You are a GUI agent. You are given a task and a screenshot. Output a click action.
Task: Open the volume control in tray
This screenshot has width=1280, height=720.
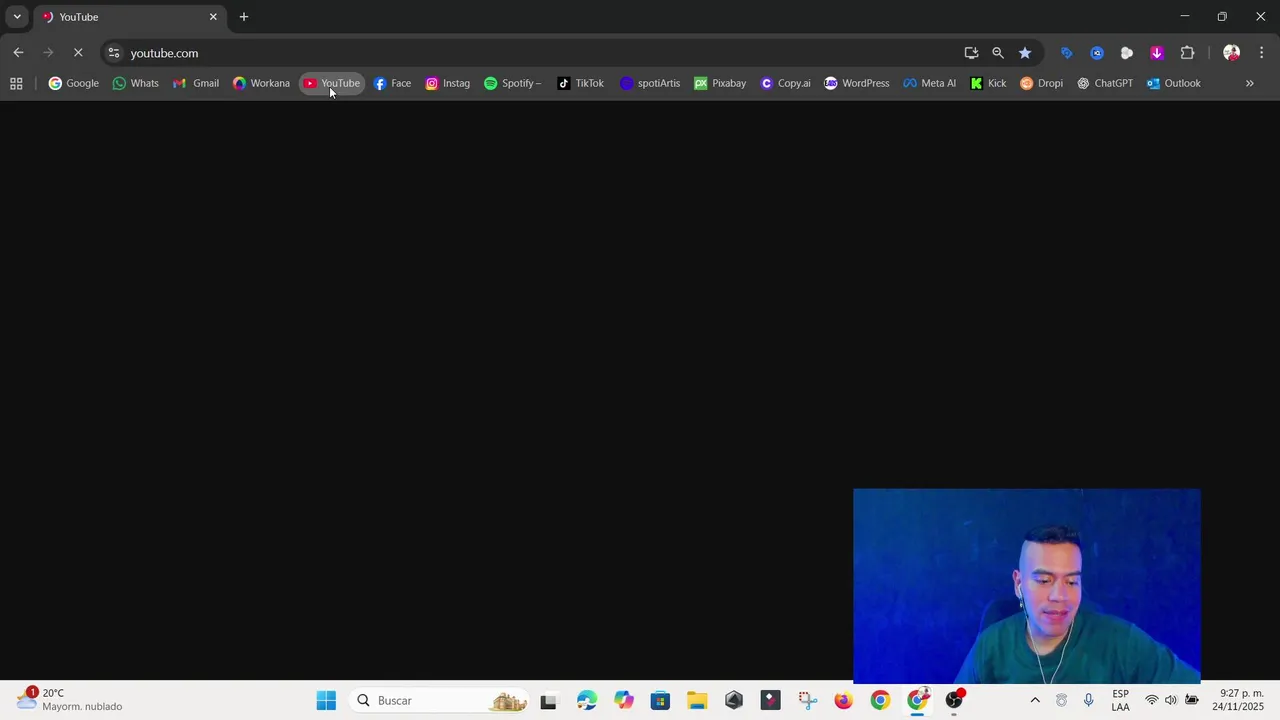(x=1171, y=700)
